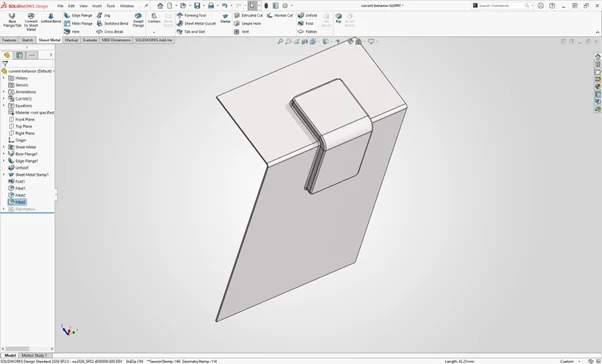Open the Tools menu
The image size is (602, 364).
pos(111,6)
